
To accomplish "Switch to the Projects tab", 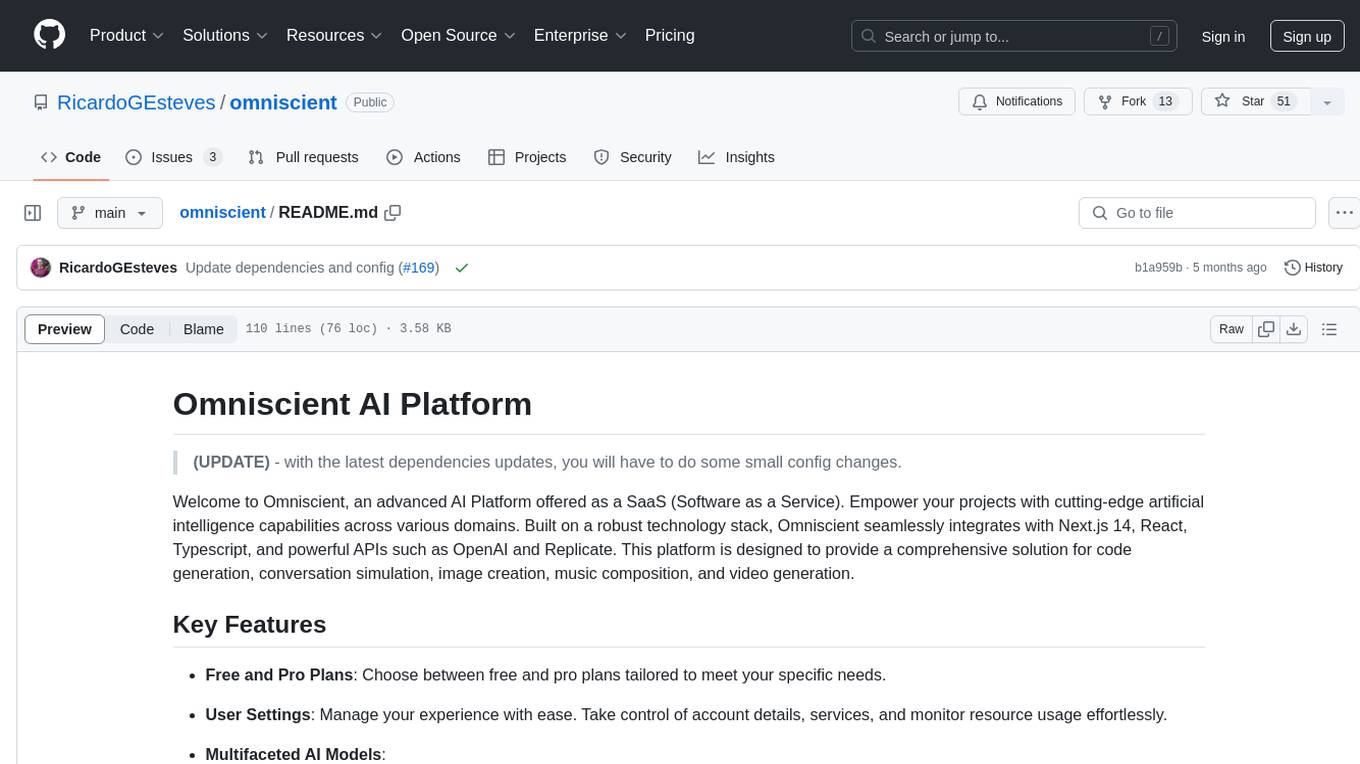I will click(527, 157).
